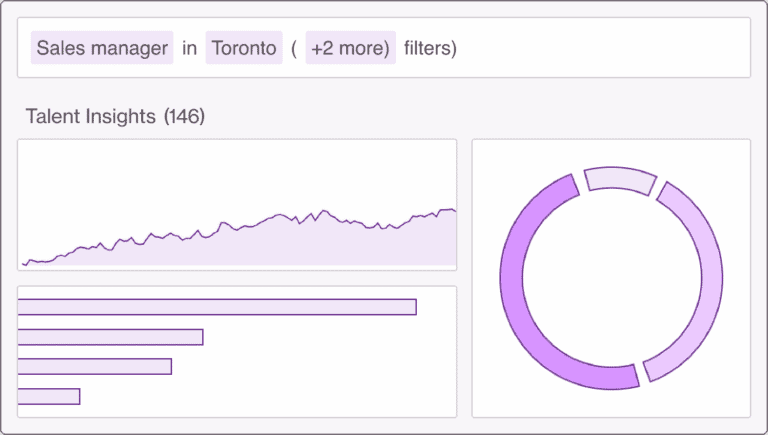768x435 pixels.
Task: Click the Sales manager filter chip
Action: [102, 48]
